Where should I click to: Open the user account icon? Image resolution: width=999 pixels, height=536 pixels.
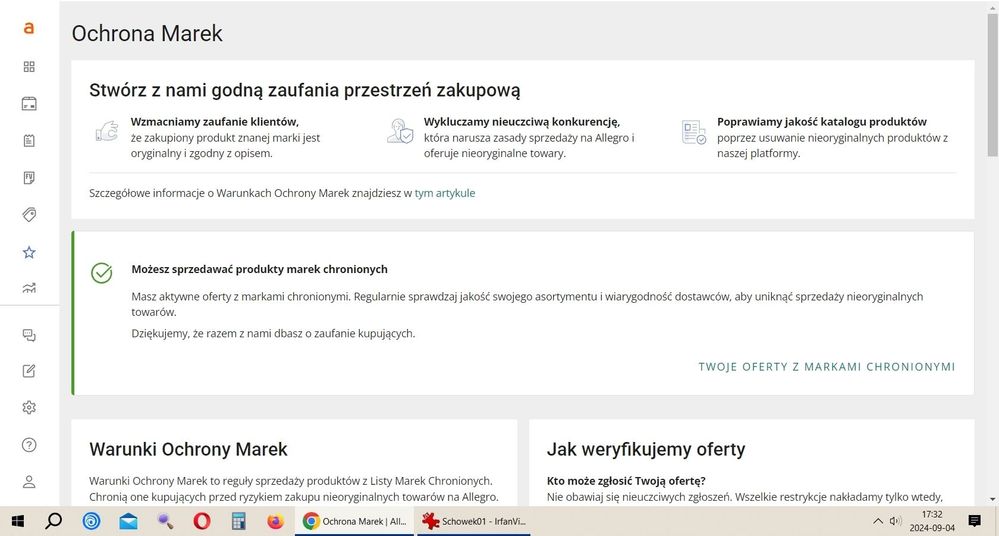click(29, 482)
